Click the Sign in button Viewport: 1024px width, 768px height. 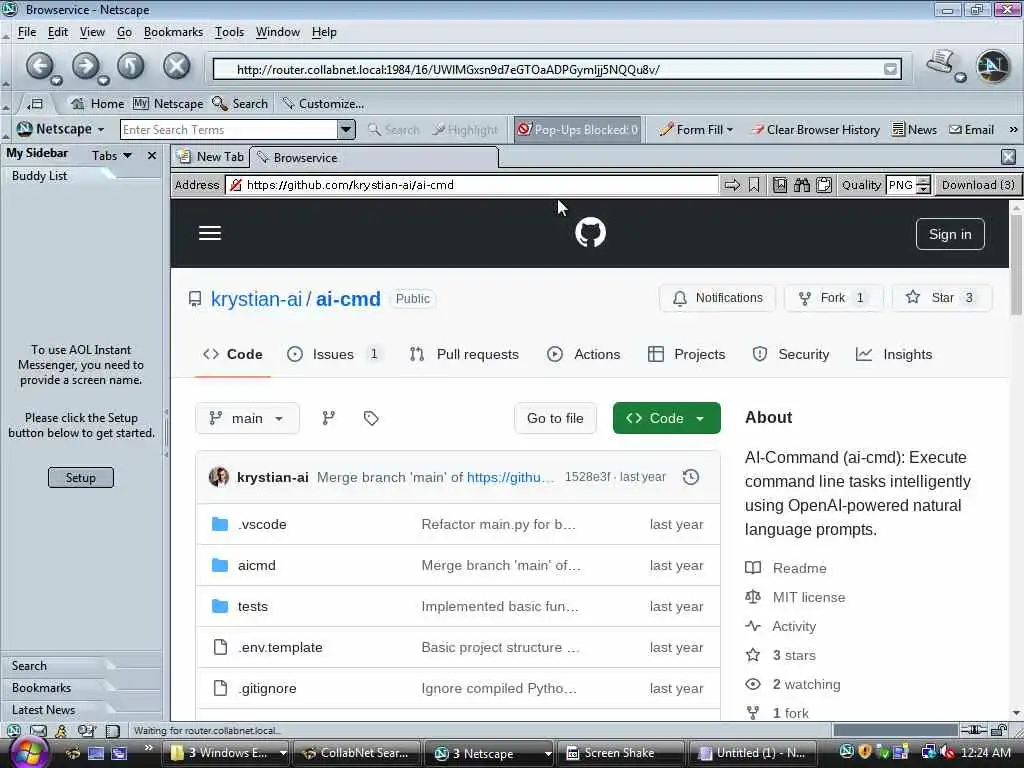(950, 234)
